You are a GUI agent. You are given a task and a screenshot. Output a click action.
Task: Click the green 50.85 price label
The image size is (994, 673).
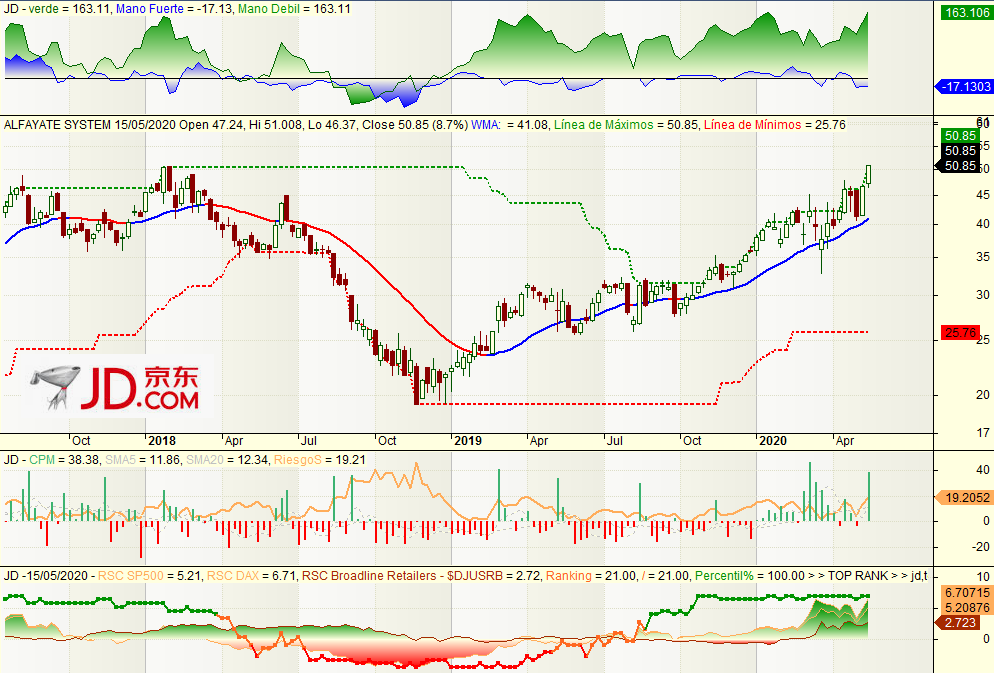tap(960, 136)
